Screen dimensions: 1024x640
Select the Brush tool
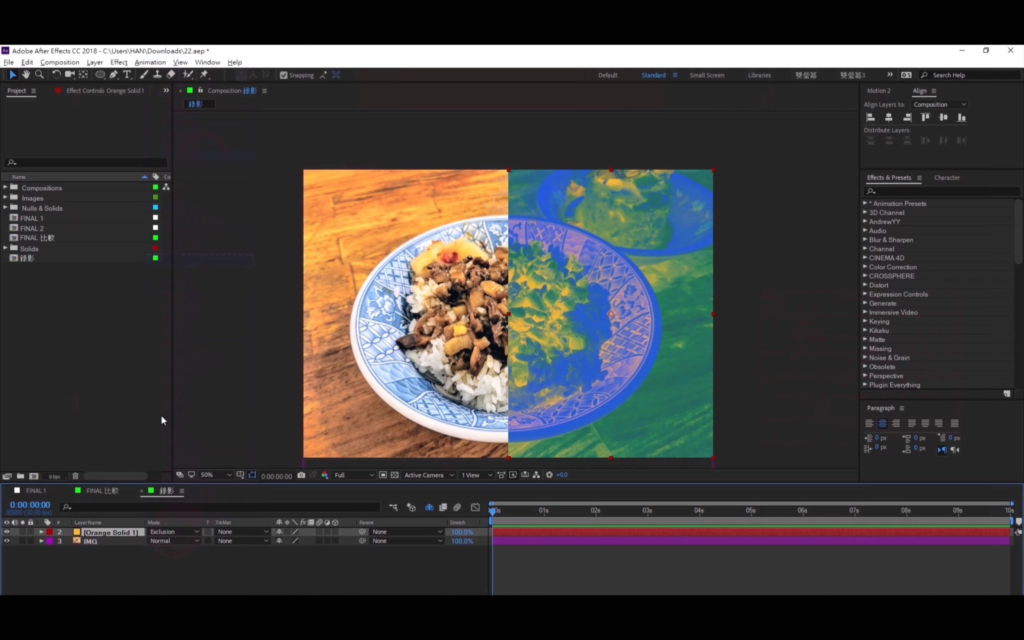(x=144, y=75)
